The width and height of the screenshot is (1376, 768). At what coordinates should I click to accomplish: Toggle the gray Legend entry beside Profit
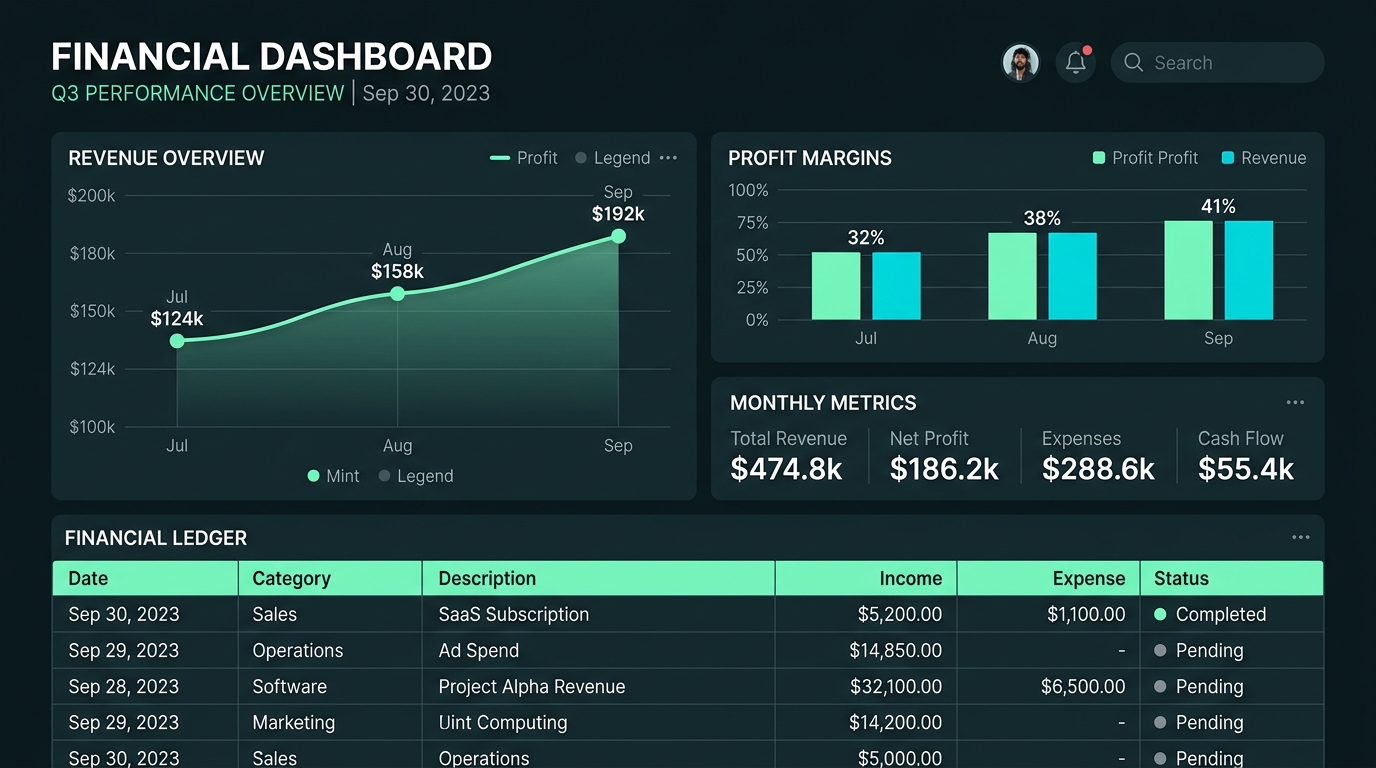click(x=613, y=158)
